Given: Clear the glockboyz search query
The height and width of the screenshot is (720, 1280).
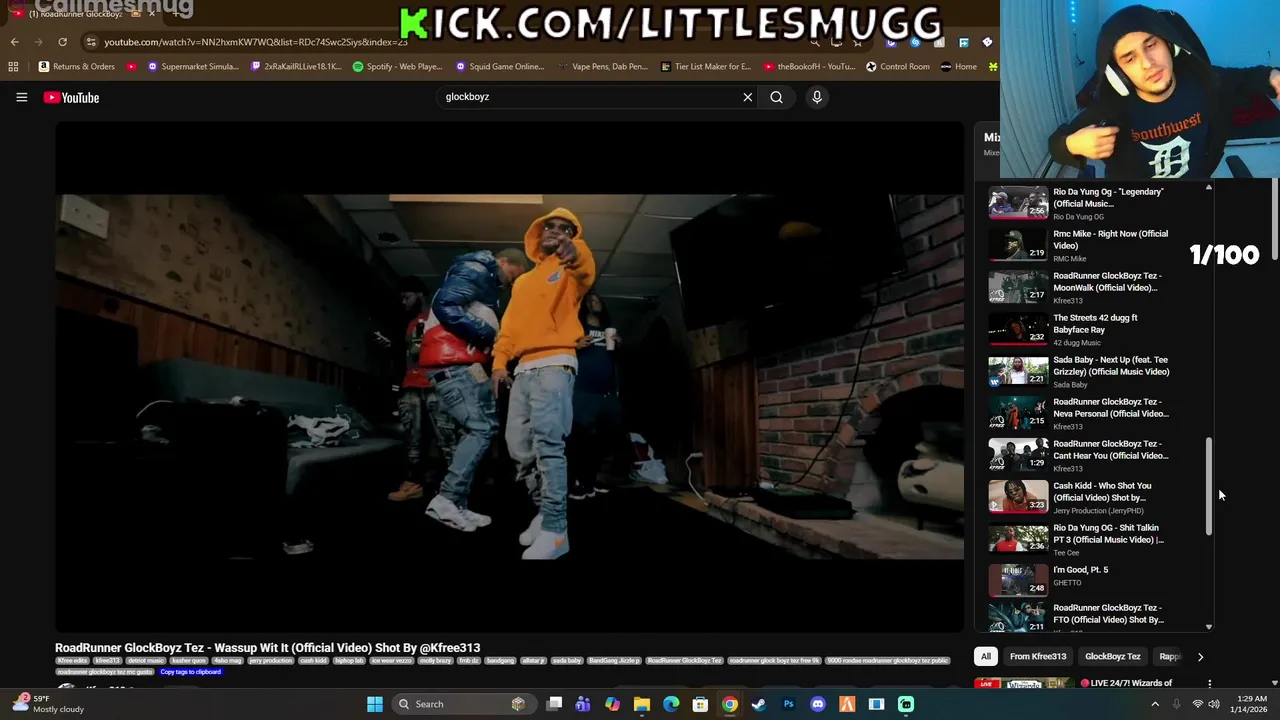Looking at the screenshot, I should tap(747, 97).
